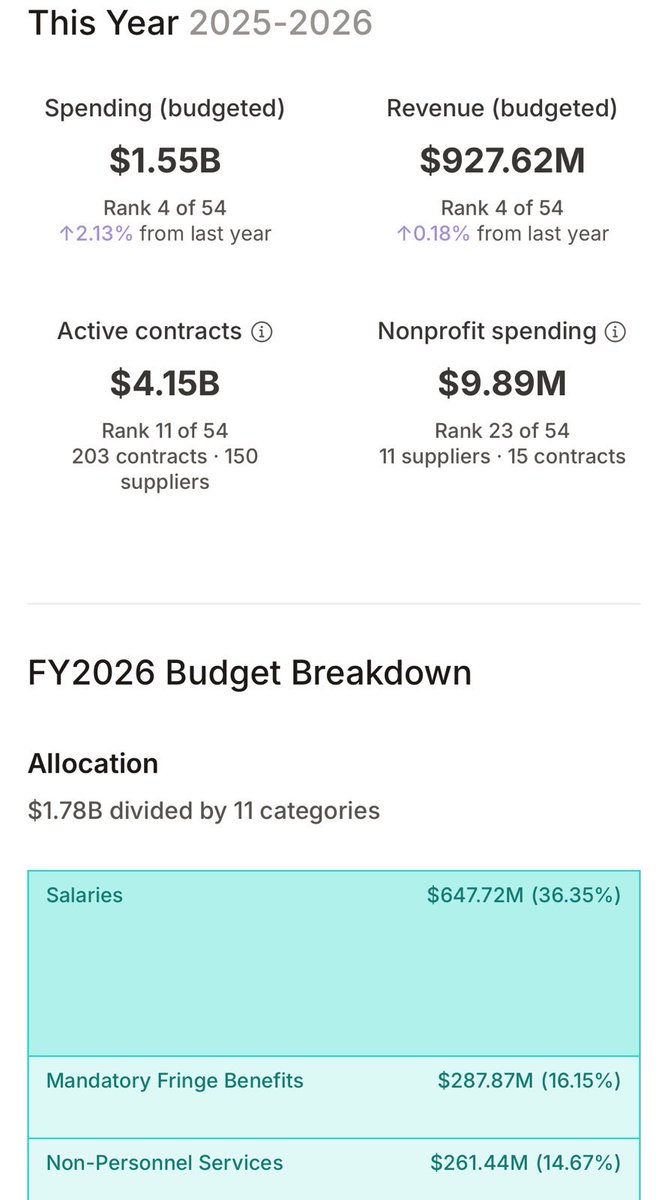Tap the $1.78B divided by 11 categories text
The width and height of the screenshot is (668, 1200).
204,810
